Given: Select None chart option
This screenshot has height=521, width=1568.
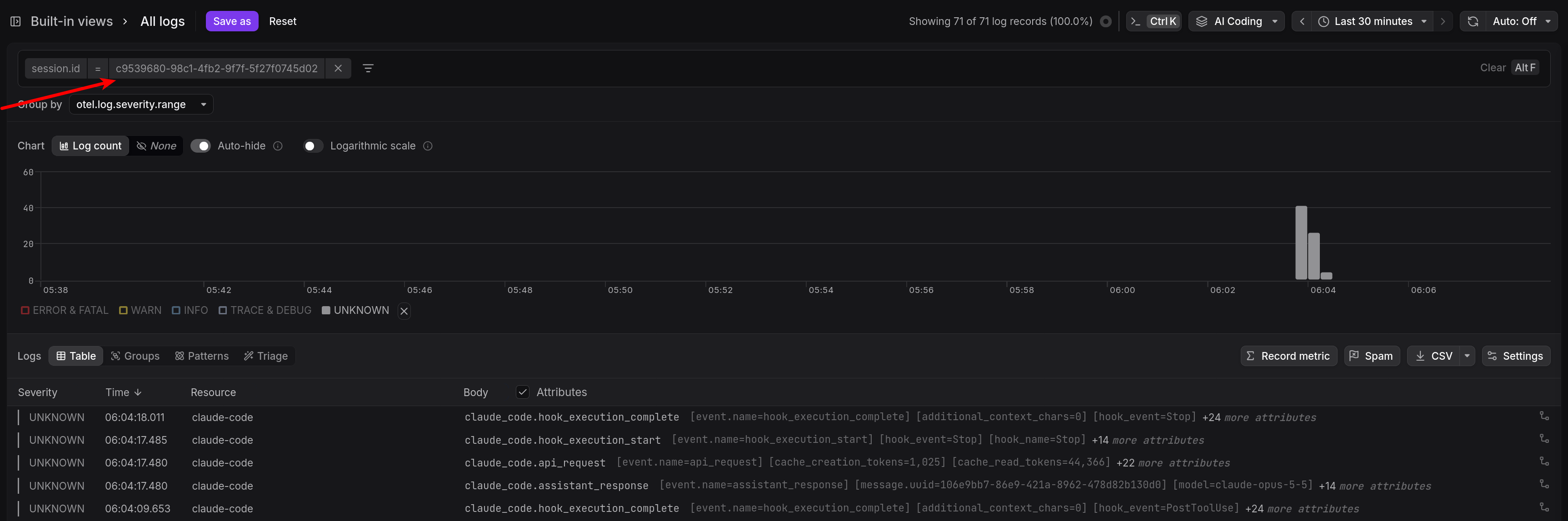Looking at the screenshot, I should 156,146.
